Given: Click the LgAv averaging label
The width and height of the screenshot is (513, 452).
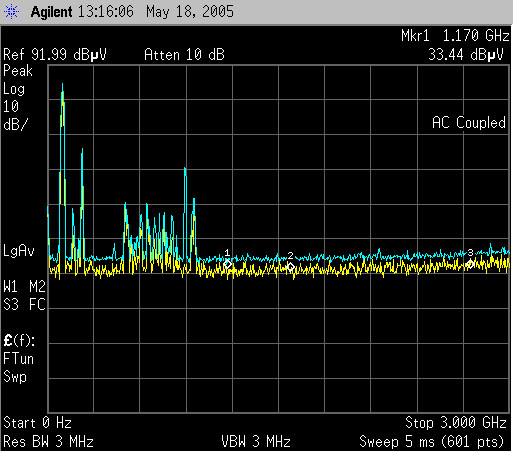Looking at the screenshot, I should pyautogui.click(x=19, y=251).
